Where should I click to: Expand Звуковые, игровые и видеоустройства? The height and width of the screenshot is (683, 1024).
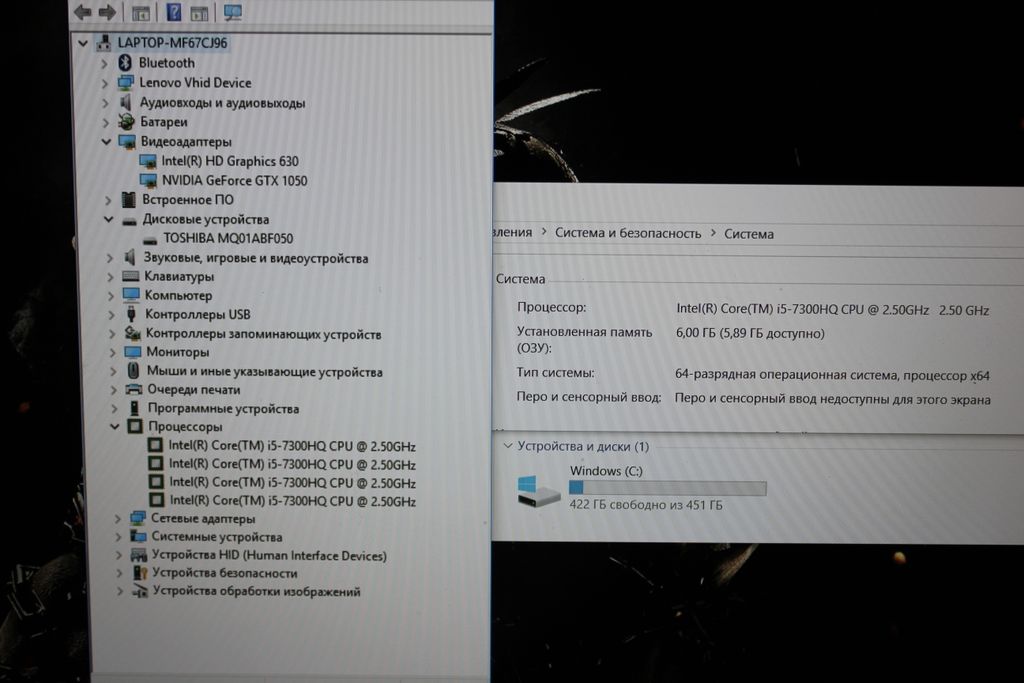coord(110,259)
